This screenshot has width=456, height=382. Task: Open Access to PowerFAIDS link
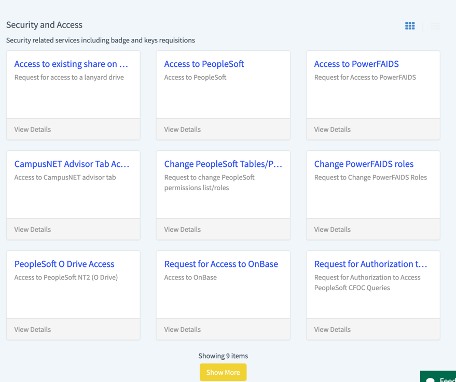point(356,64)
